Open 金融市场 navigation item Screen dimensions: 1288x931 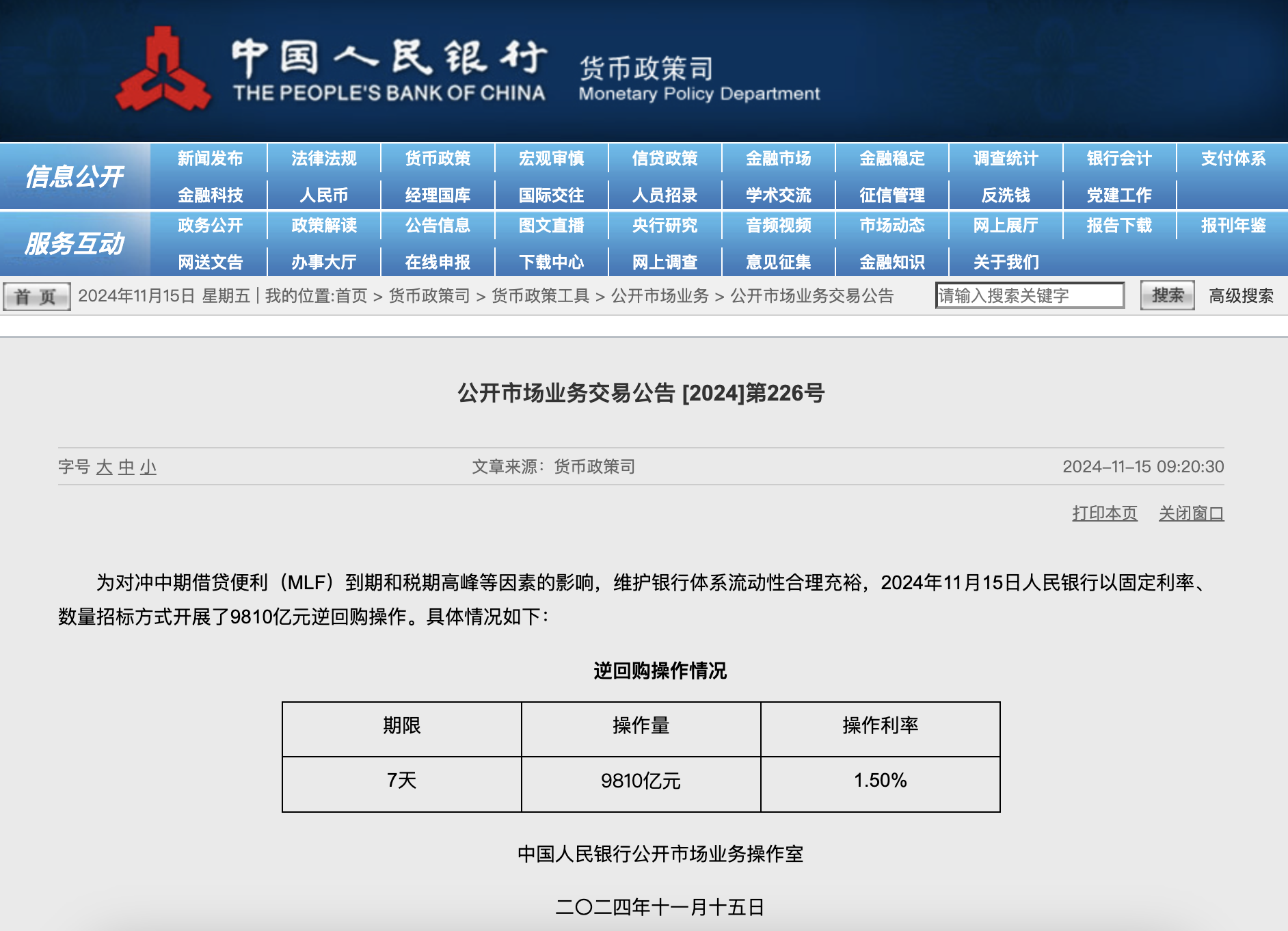point(778,159)
